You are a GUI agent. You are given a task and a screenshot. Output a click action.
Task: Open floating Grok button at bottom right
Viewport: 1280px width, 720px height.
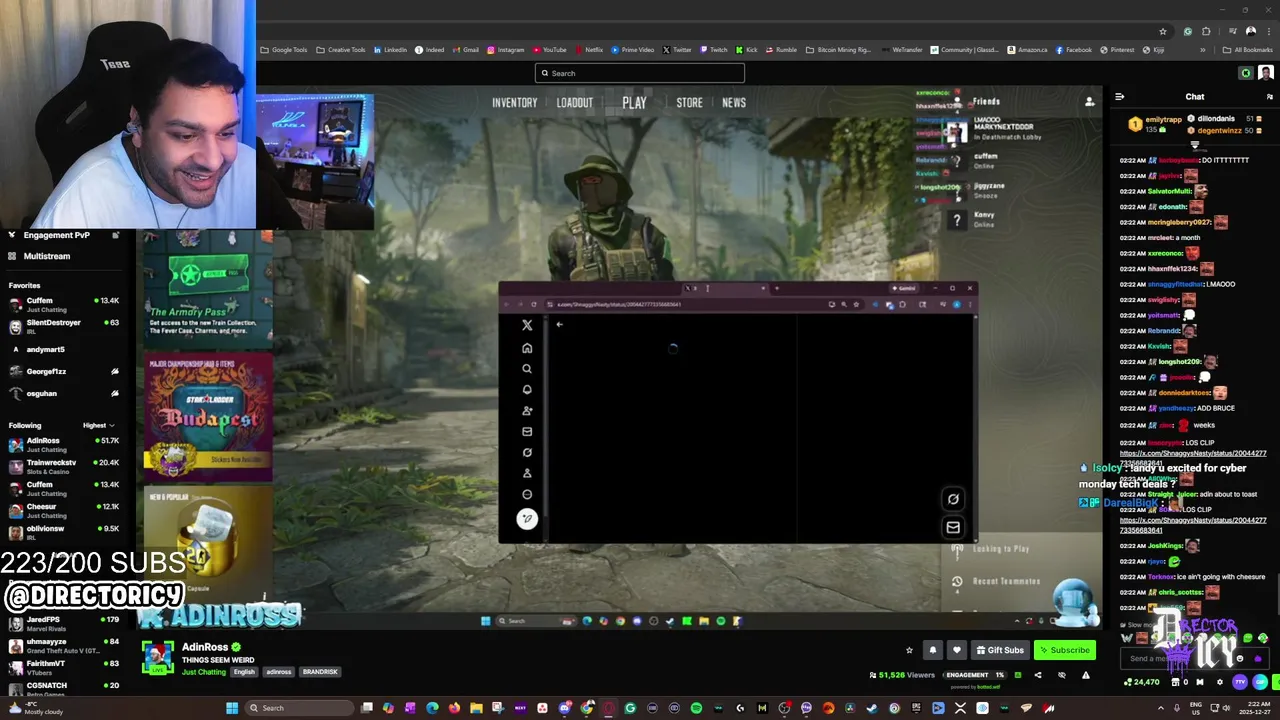pyautogui.click(x=953, y=499)
